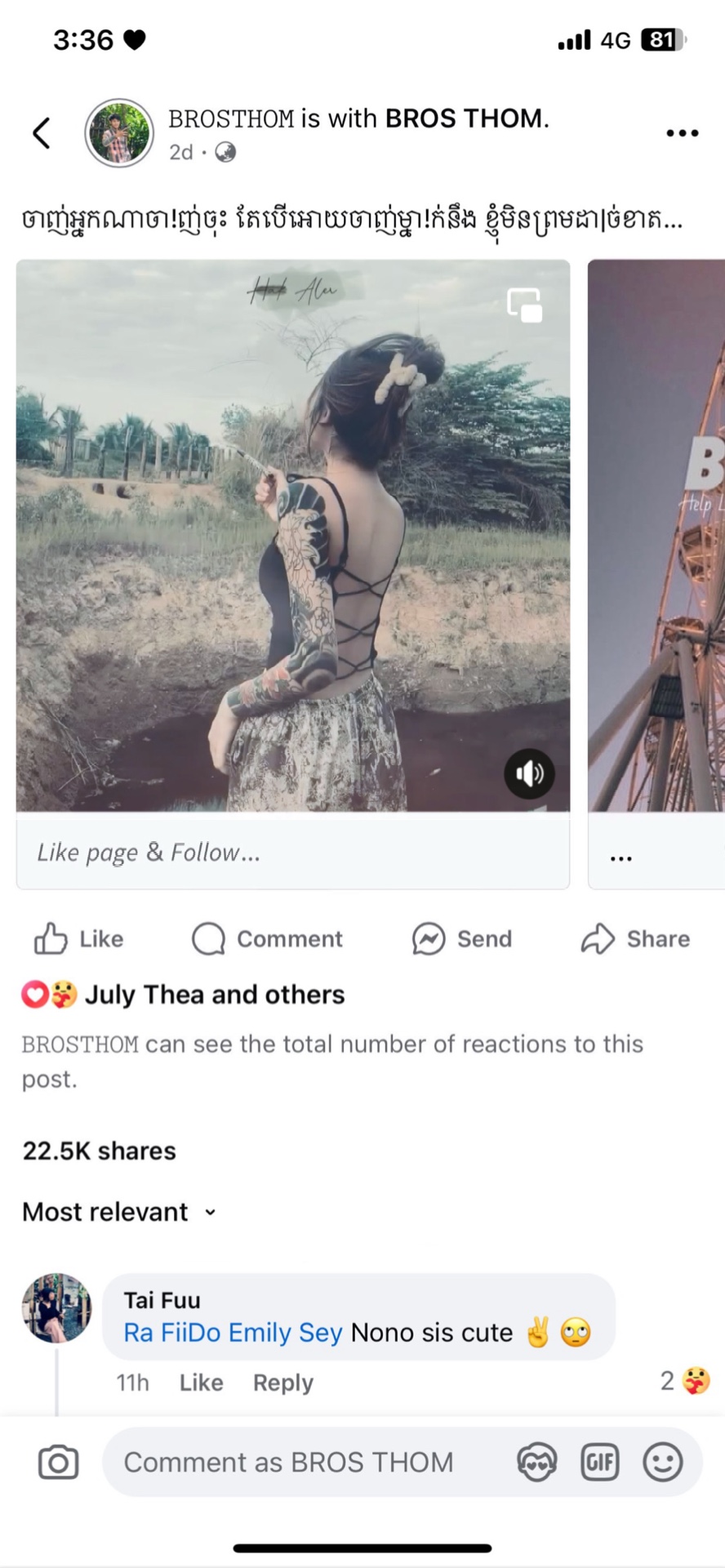Open the GIF picker icon

[x=599, y=1463]
